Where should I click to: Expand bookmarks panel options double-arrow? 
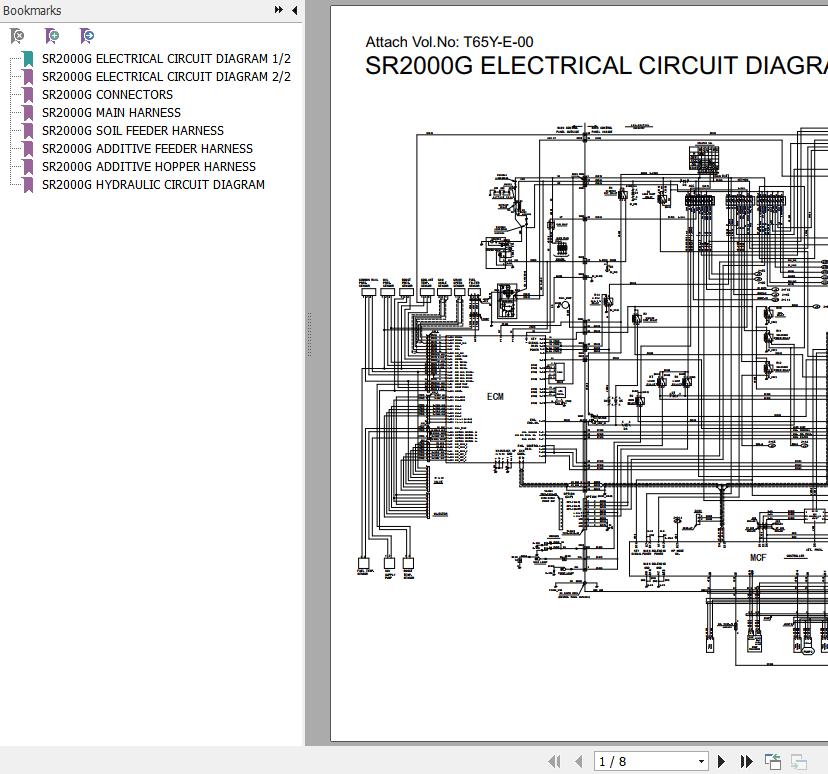point(278,10)
